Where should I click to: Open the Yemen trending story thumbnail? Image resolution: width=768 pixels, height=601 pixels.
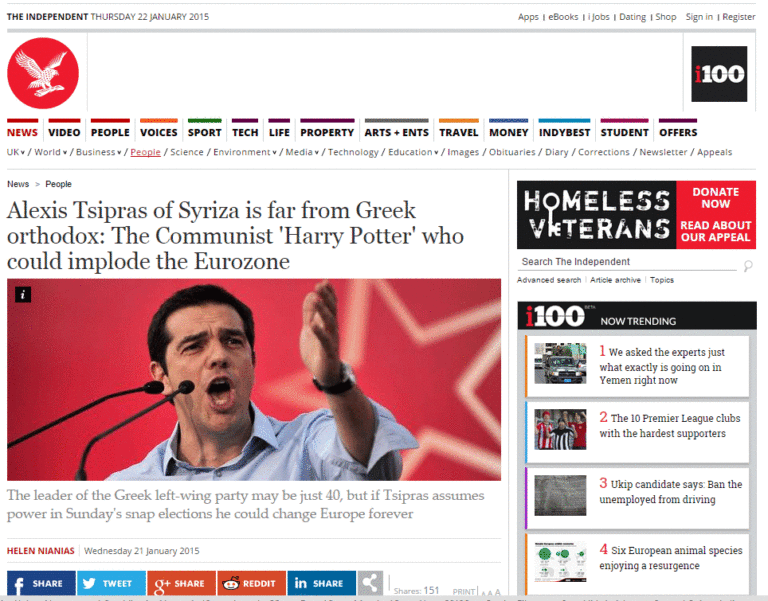560,364
